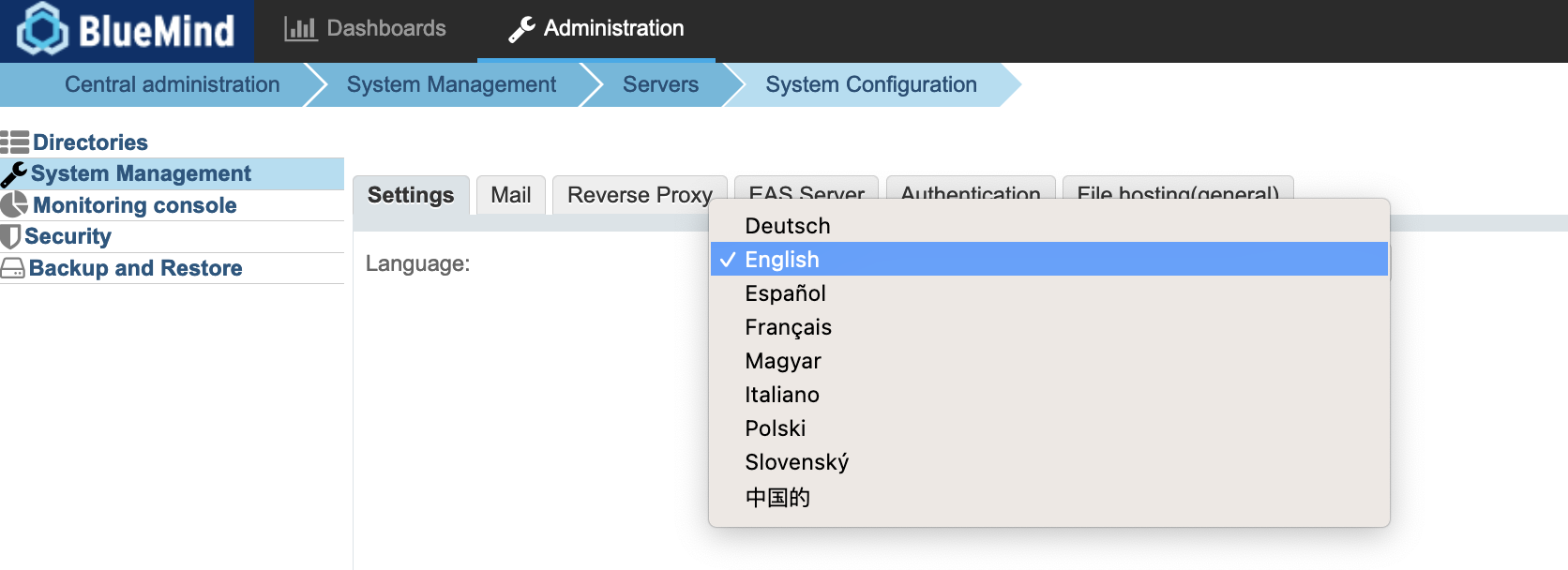Viewport: 1568px width, 570px height.
Task: Click the Backup and Restore drive icon
Action: 13,269
